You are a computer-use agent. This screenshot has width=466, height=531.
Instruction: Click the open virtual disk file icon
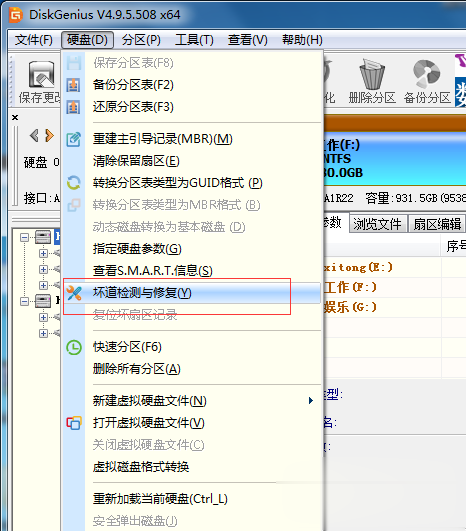73,423
